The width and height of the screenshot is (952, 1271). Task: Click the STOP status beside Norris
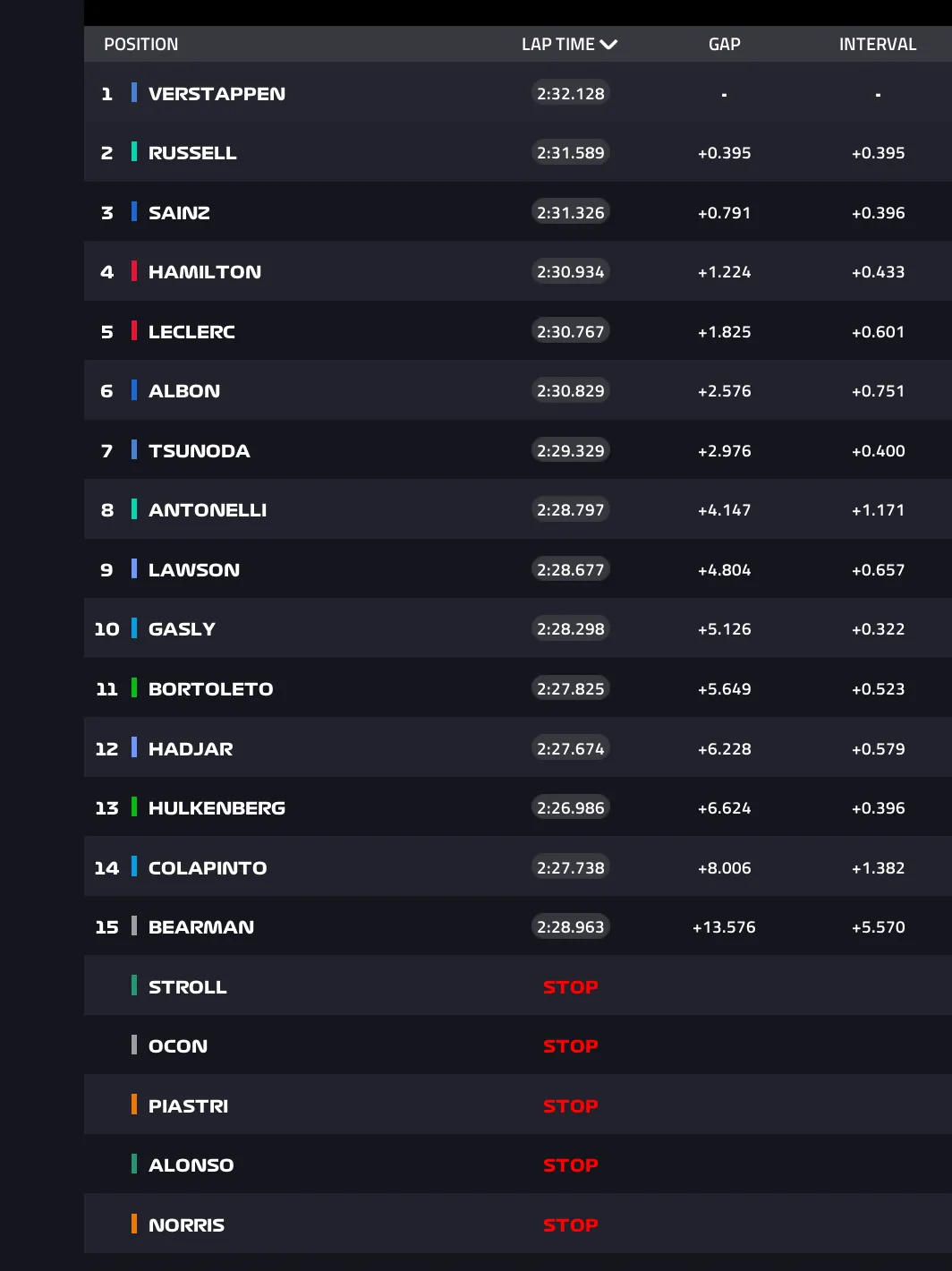click(x=570, y=1224)
